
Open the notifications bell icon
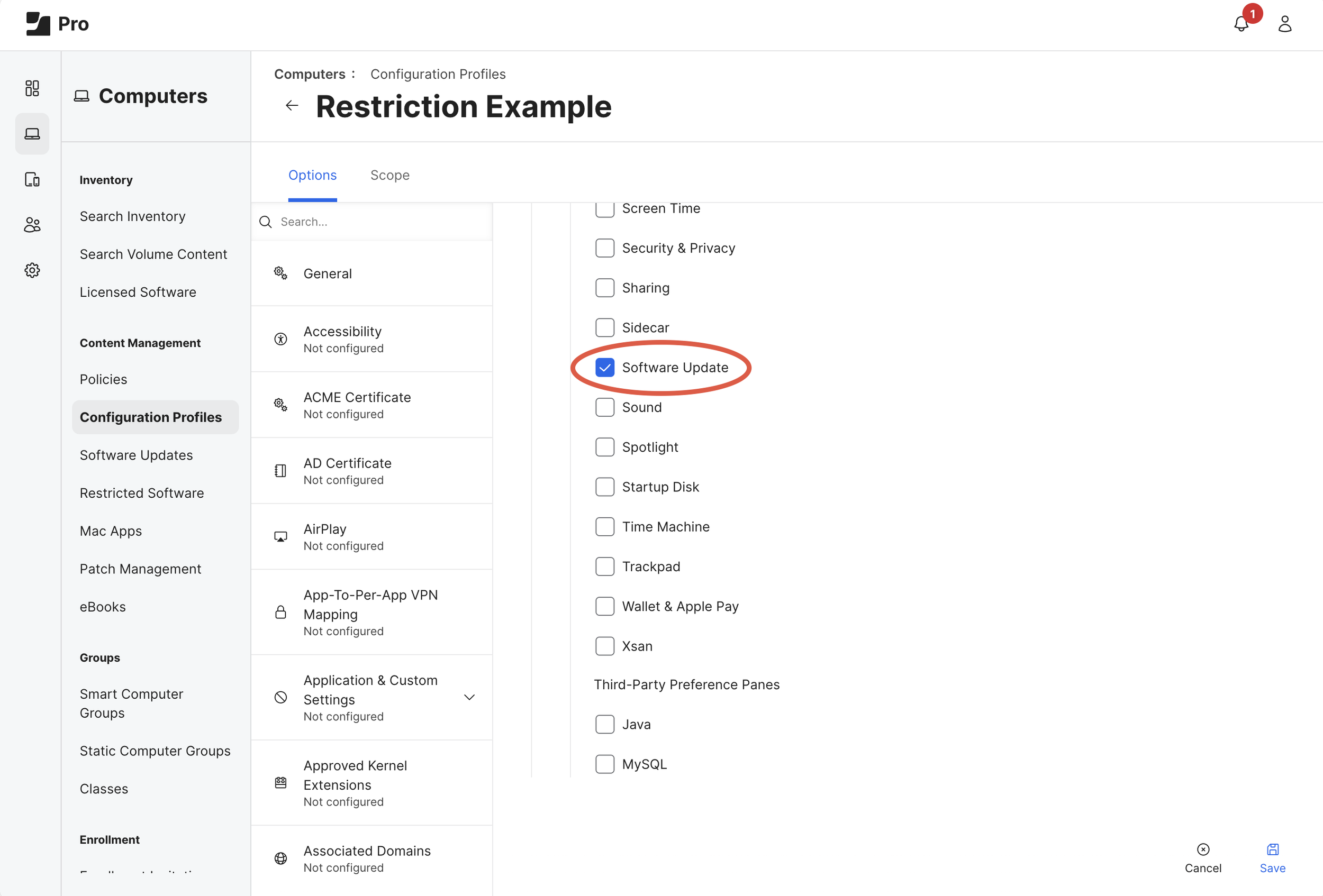tap(1241, 24)
